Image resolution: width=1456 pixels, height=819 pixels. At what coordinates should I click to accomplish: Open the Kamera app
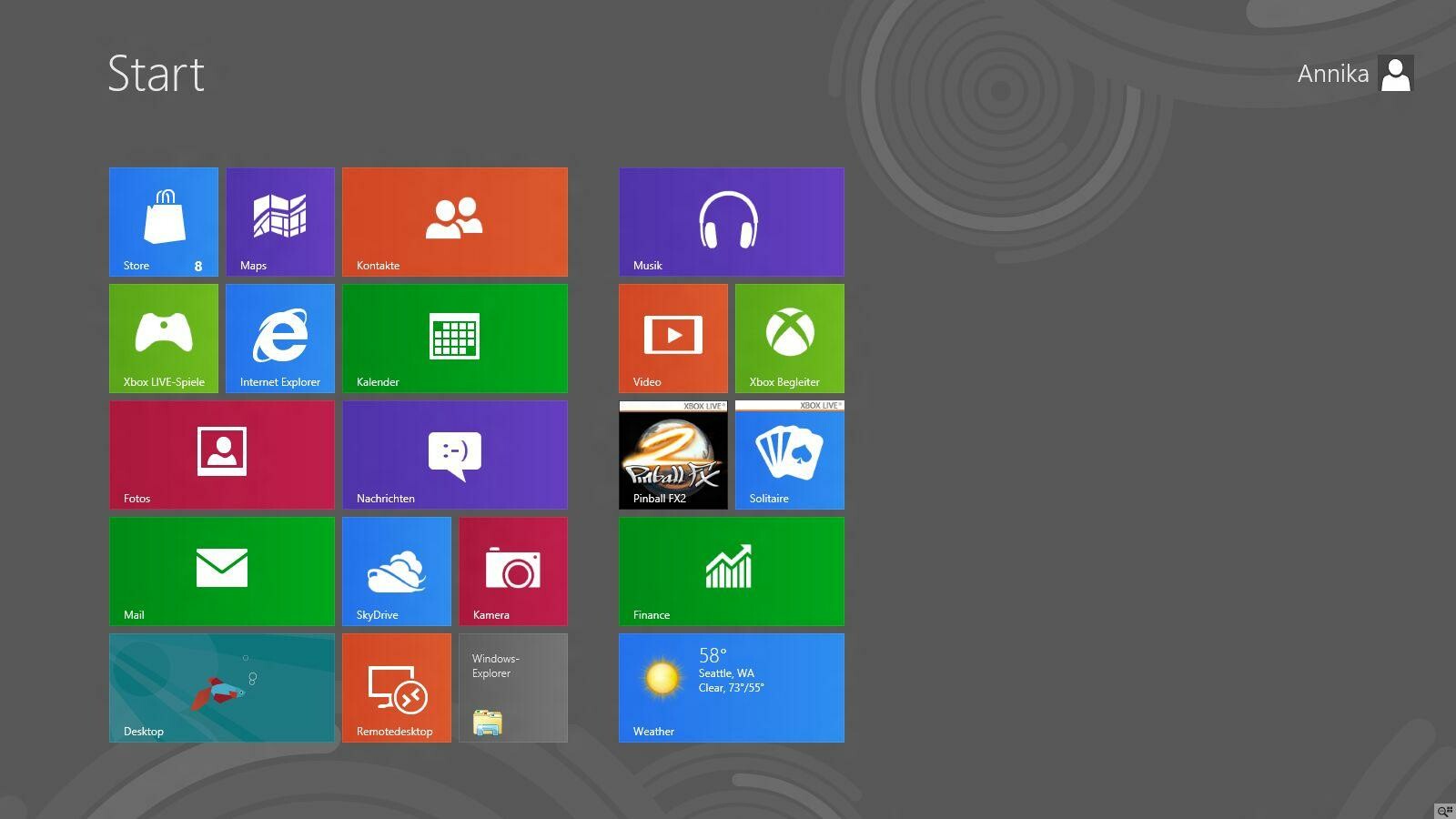click(x=513, y=571)
